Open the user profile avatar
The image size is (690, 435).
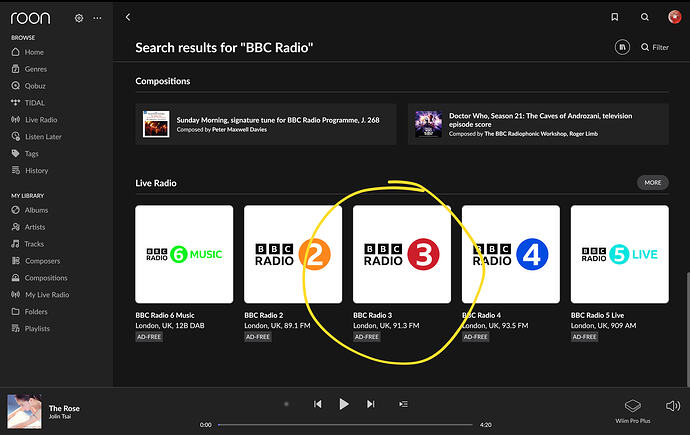coord(675,17)
